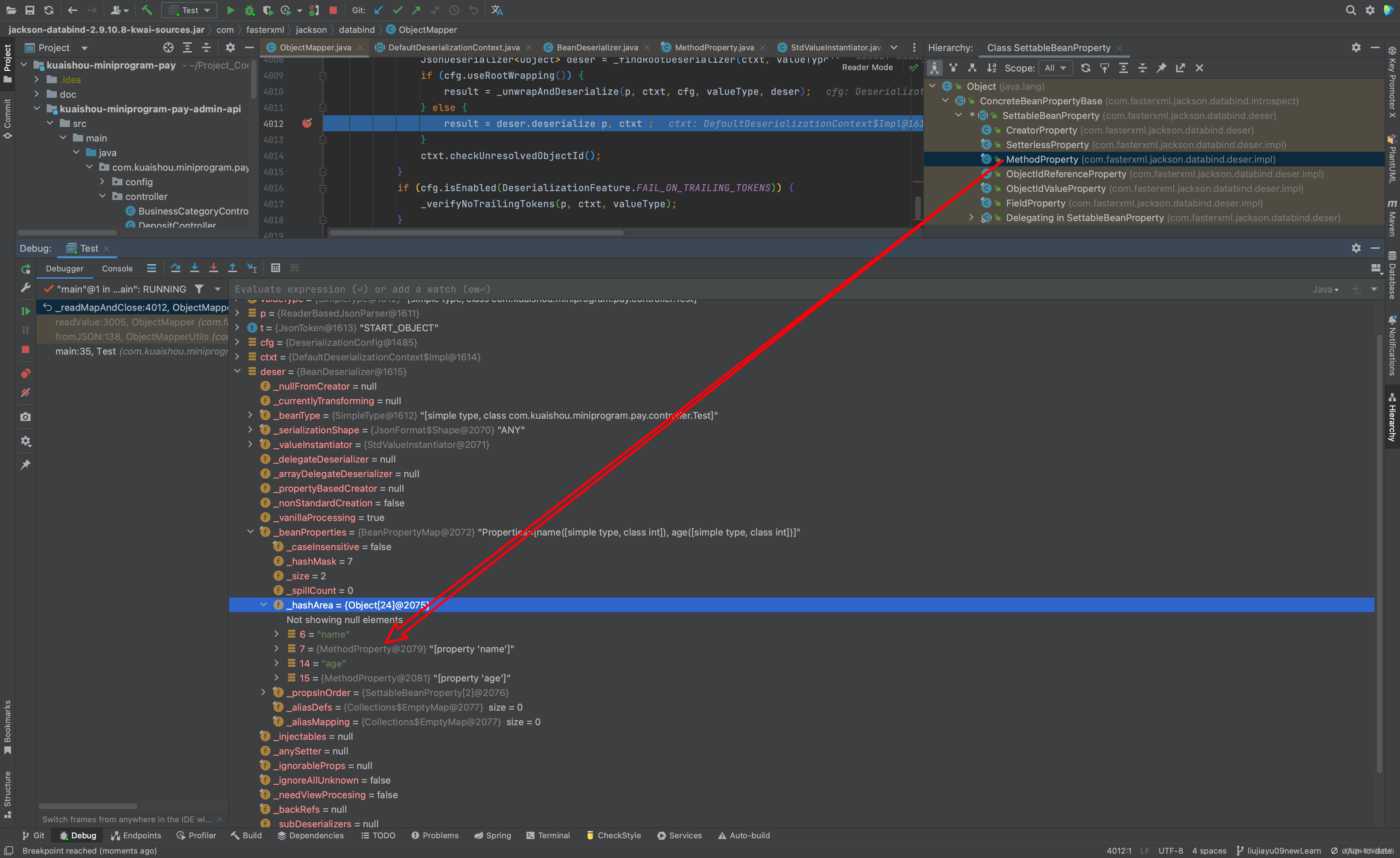This screenshot has width=1400, height=858.
Task: Click the Resume Program green icon
Action: (26, 311)
